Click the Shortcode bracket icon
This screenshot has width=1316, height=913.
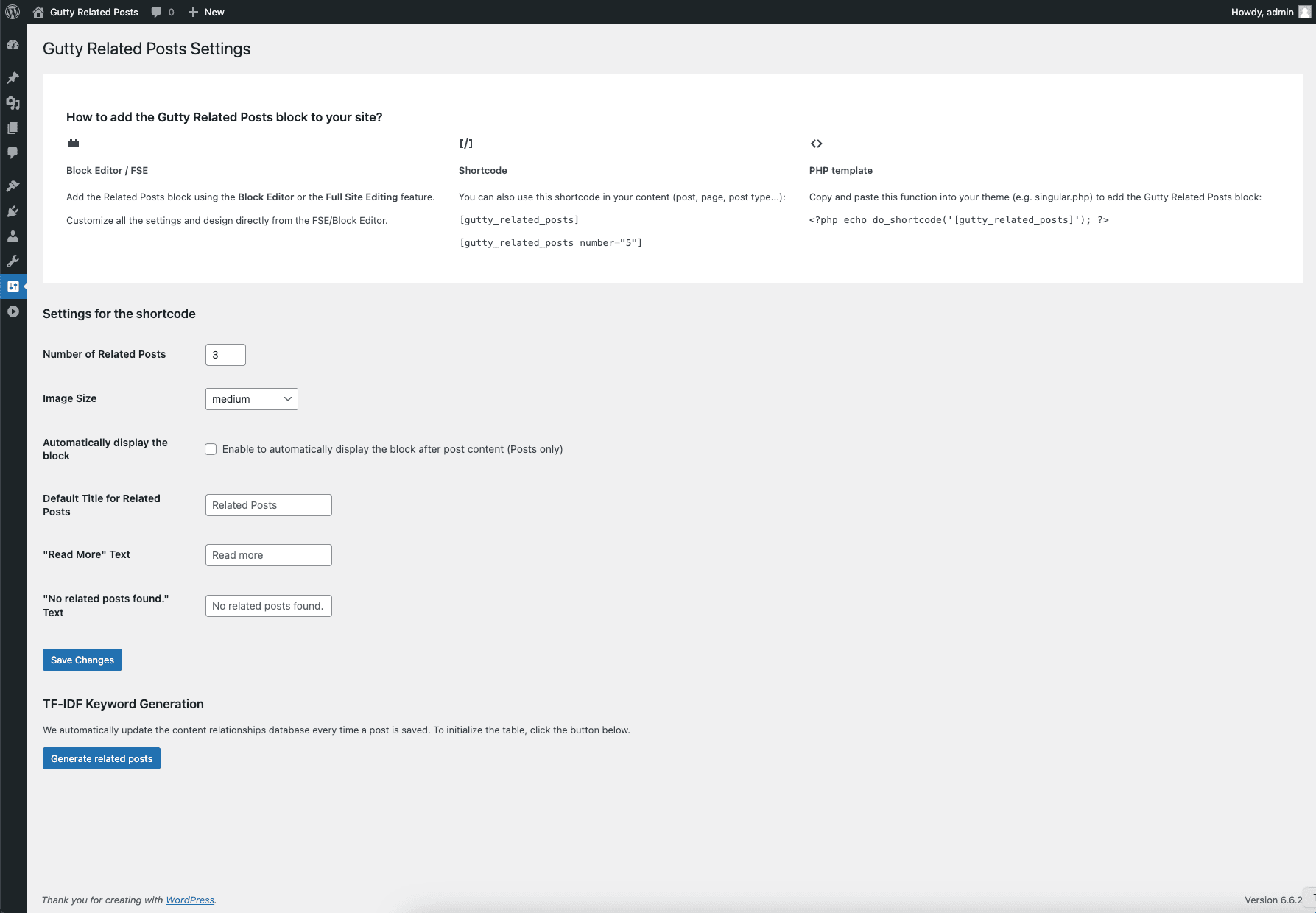click(466, 144)
